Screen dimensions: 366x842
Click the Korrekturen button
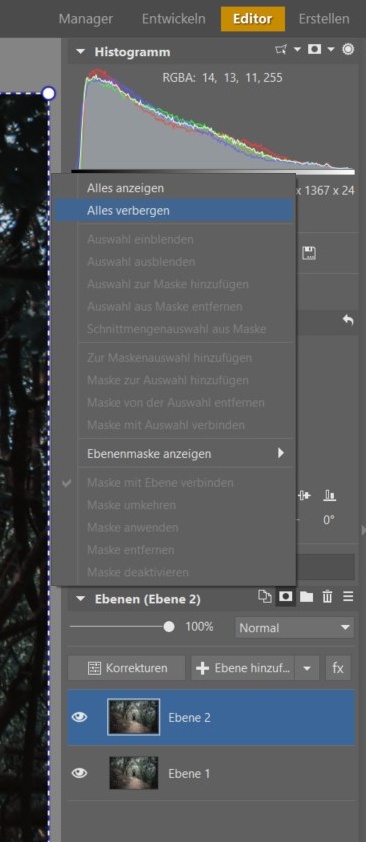tap(127, 668)
